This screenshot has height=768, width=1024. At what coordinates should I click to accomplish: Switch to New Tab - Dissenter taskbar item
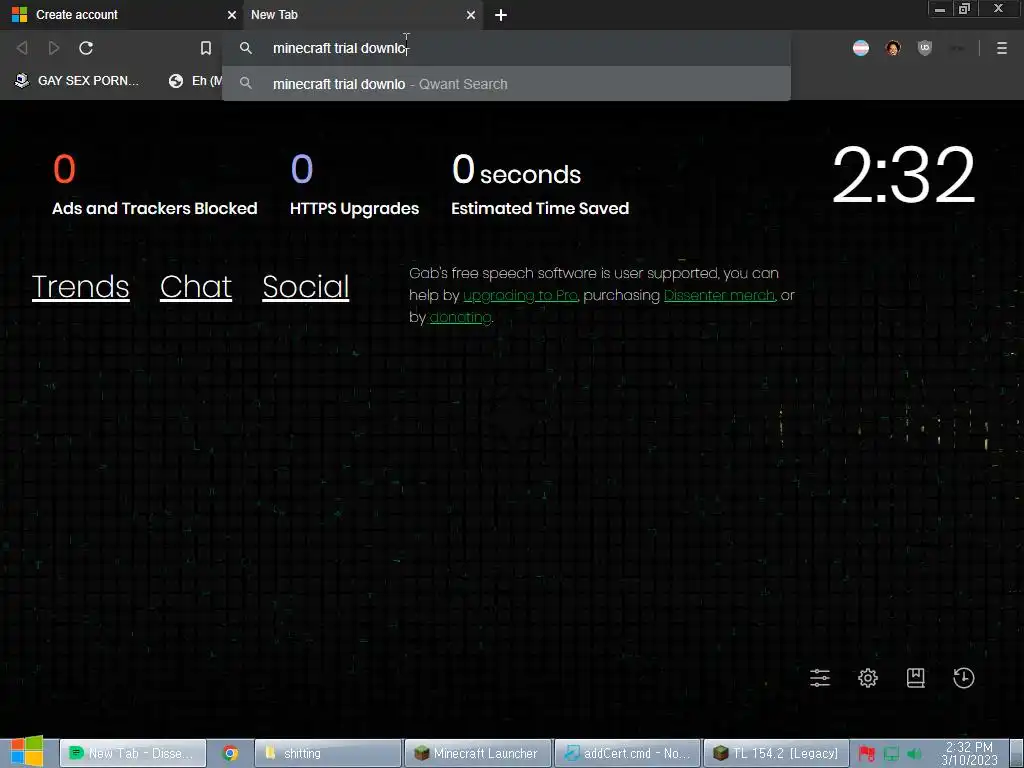point(133,753)
